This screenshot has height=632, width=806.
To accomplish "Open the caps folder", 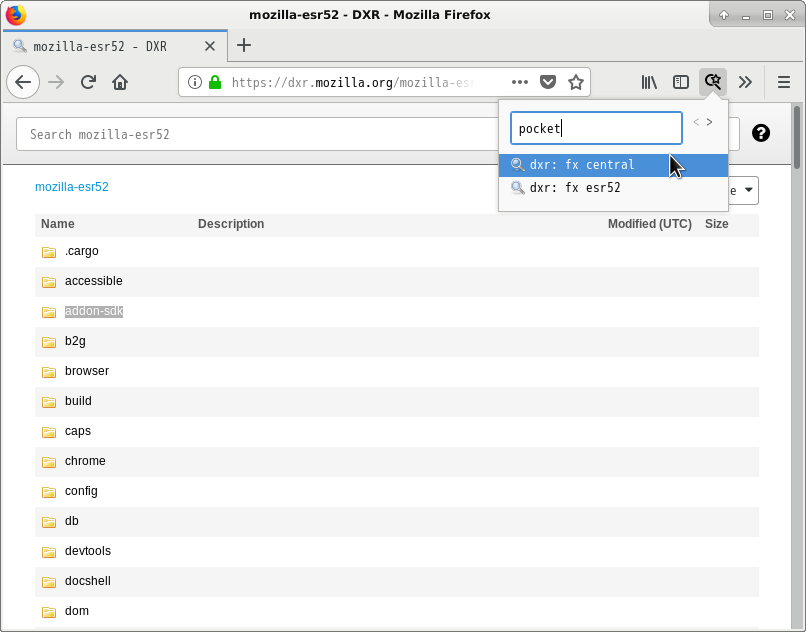I will (x=78, y=431).
